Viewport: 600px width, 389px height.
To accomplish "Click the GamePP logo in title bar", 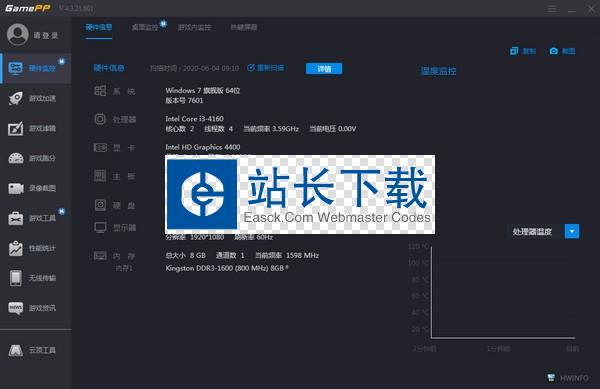I will coord(28,8).
